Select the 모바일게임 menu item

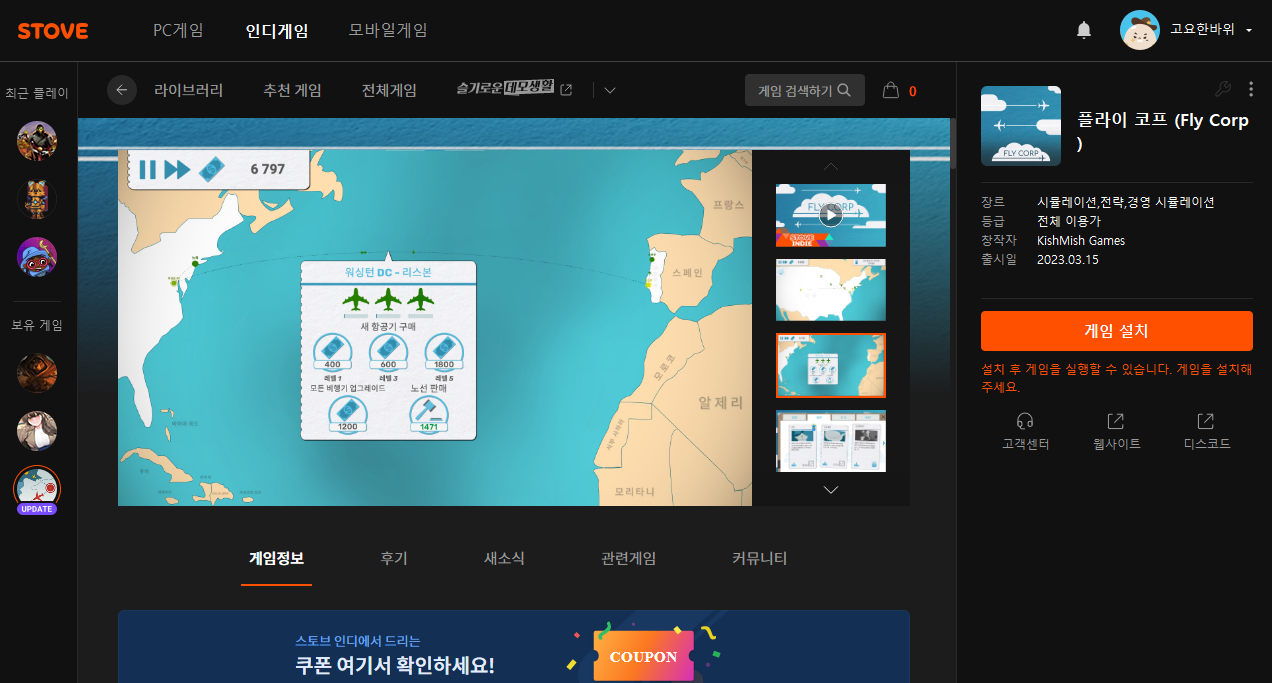[x=388, y=30]
